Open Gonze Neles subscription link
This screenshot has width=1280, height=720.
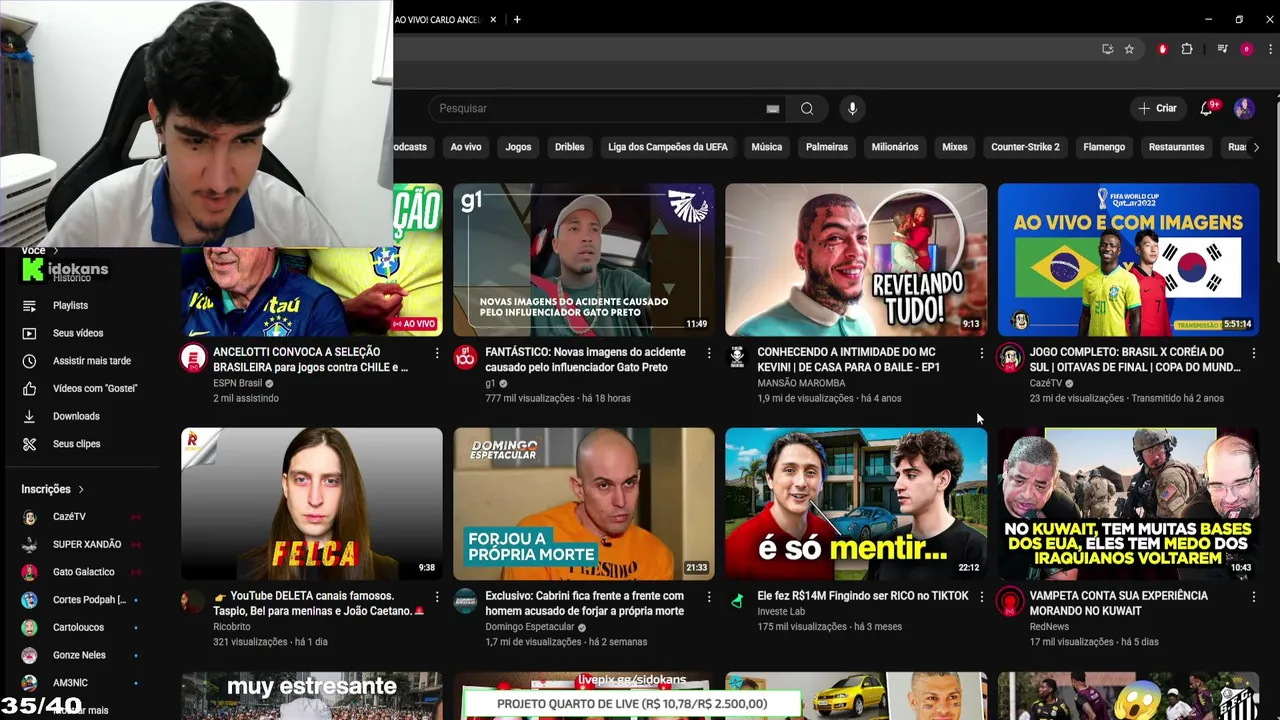point(79,655)
